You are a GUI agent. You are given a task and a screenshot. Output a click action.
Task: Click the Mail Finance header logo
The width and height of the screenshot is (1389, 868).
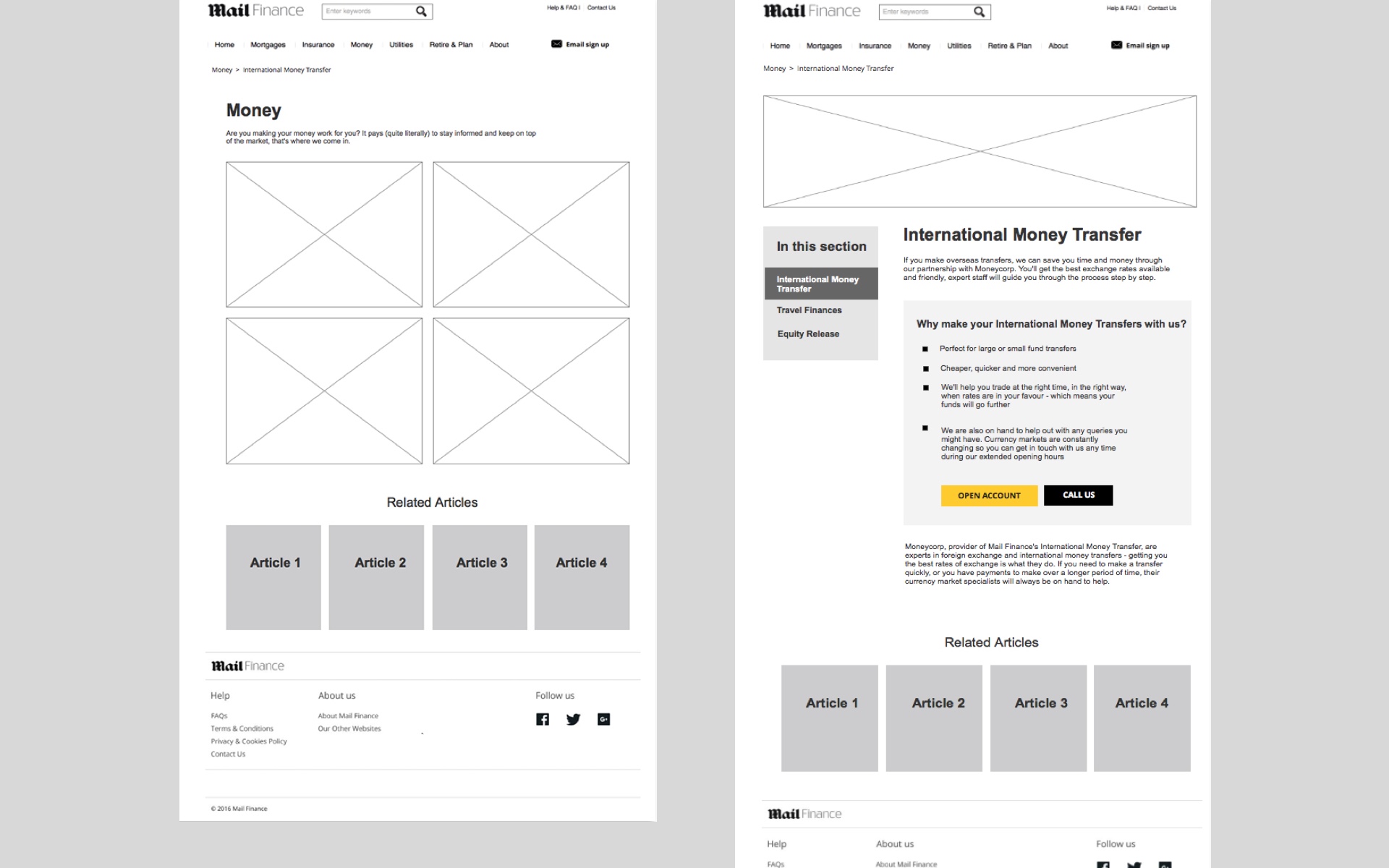click(x=255, y=10)
